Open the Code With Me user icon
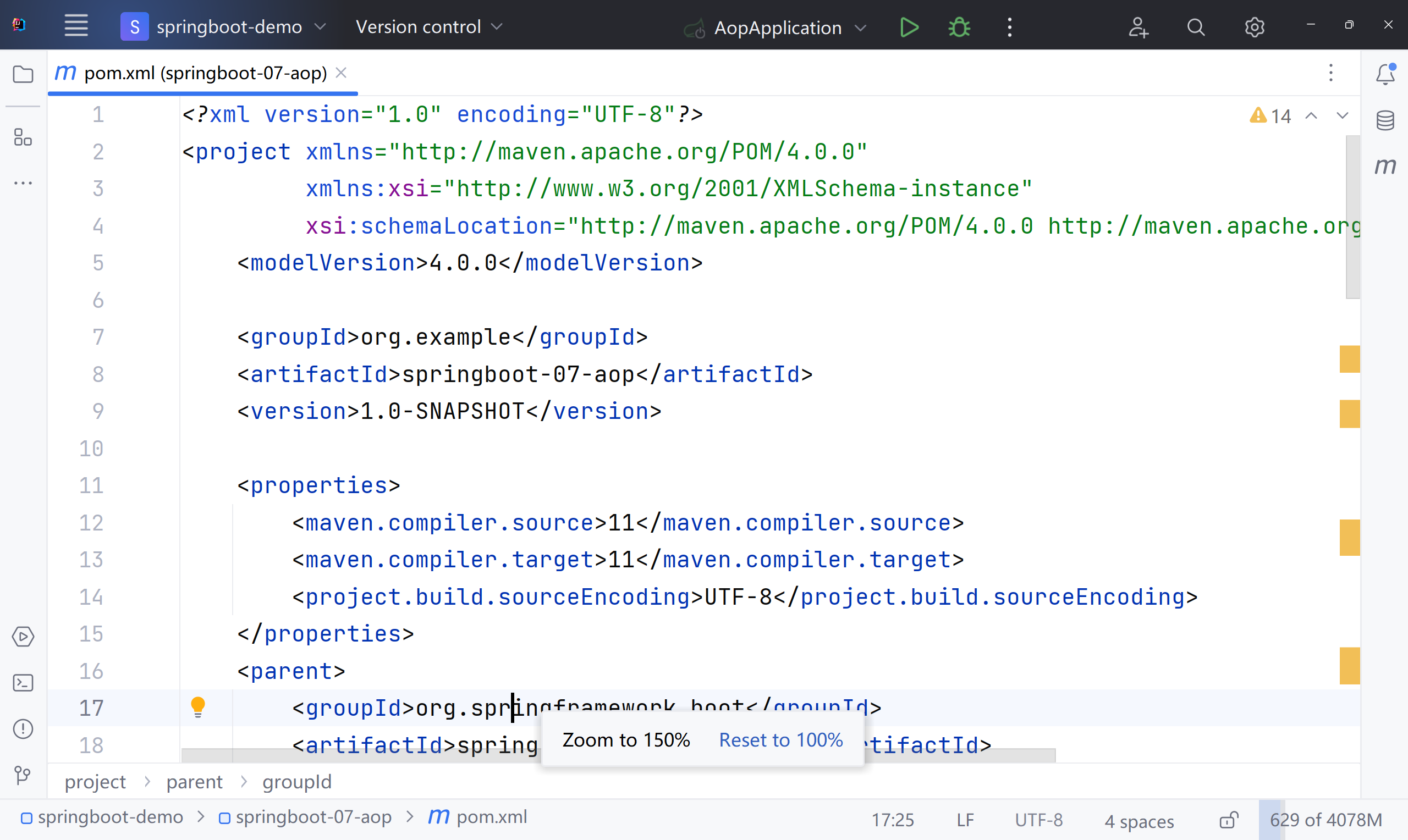Screen dimensions: 1408x840 (x=1137, y=27)
